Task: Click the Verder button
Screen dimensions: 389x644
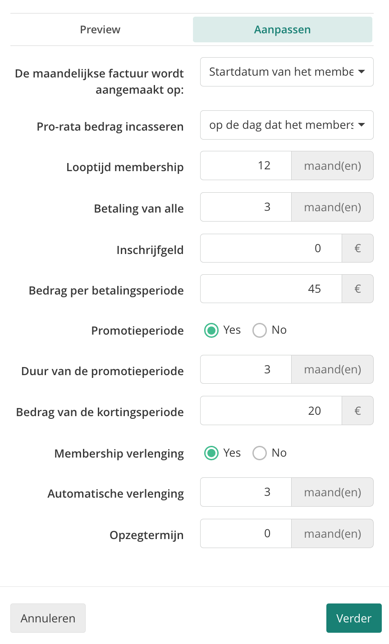Action: (354, 618)
